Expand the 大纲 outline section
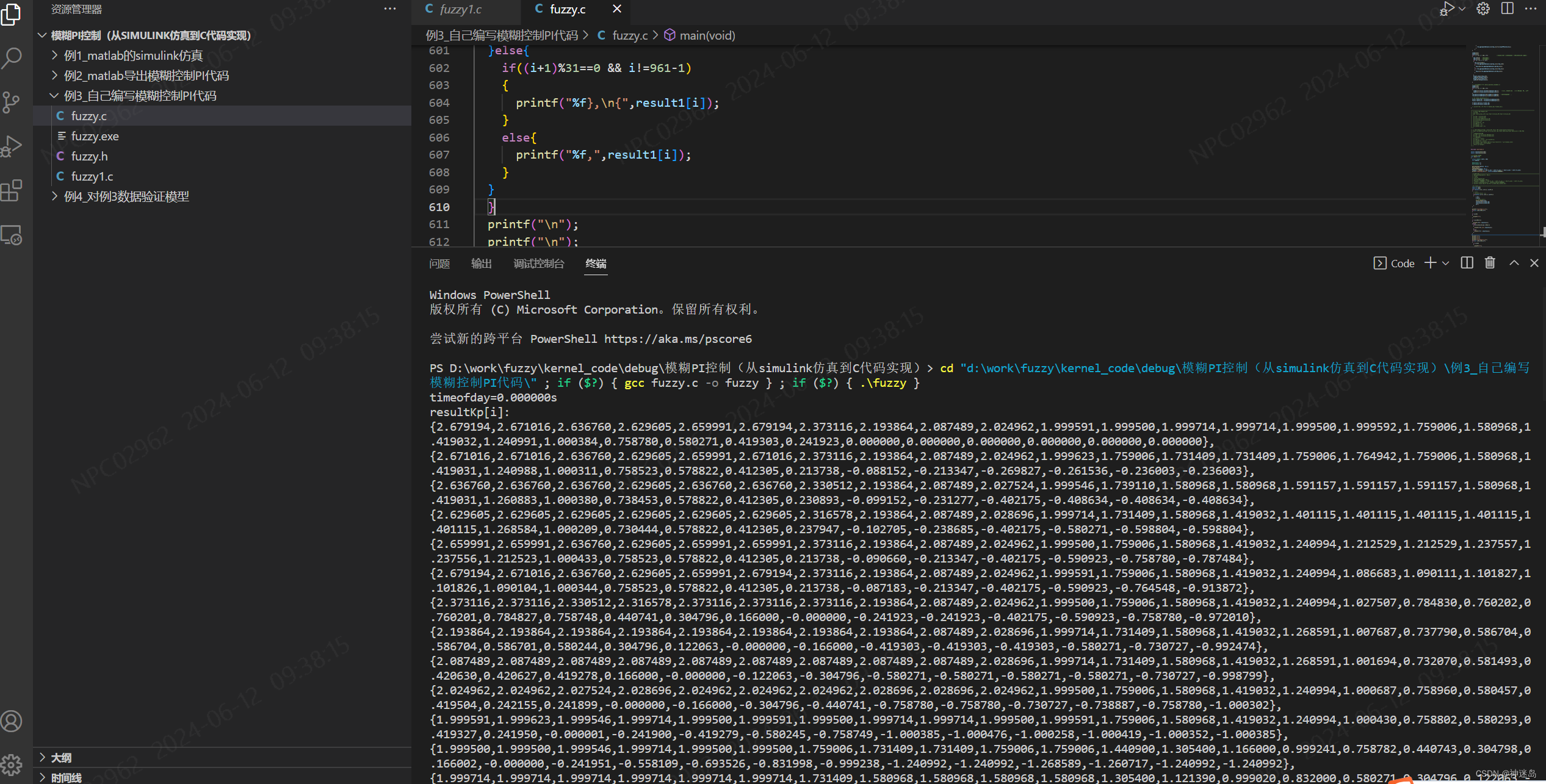The image size is (1546, 784). pos(61,757)
